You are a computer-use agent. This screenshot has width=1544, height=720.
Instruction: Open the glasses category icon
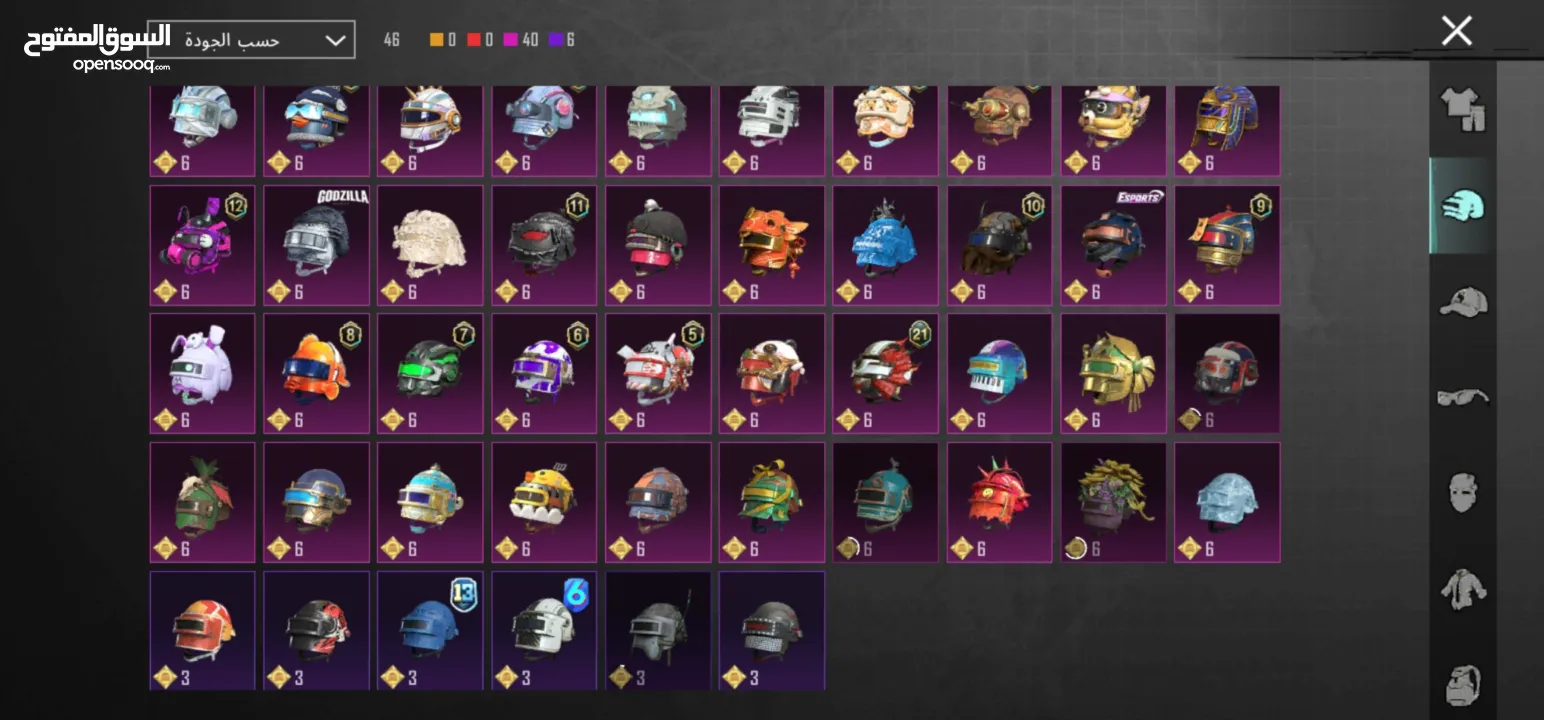pyautogui.click(x=1462, y=397)
